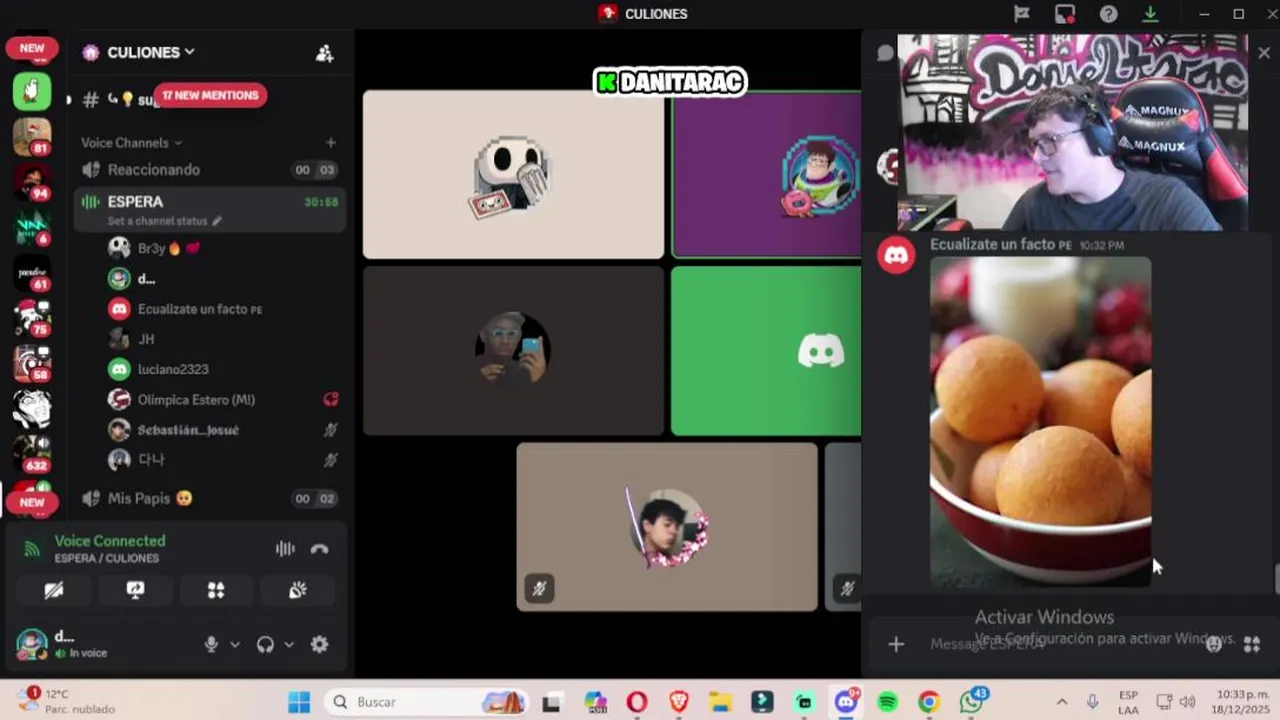
Task: Open own user profile avatar
Action: click(32, 645)
